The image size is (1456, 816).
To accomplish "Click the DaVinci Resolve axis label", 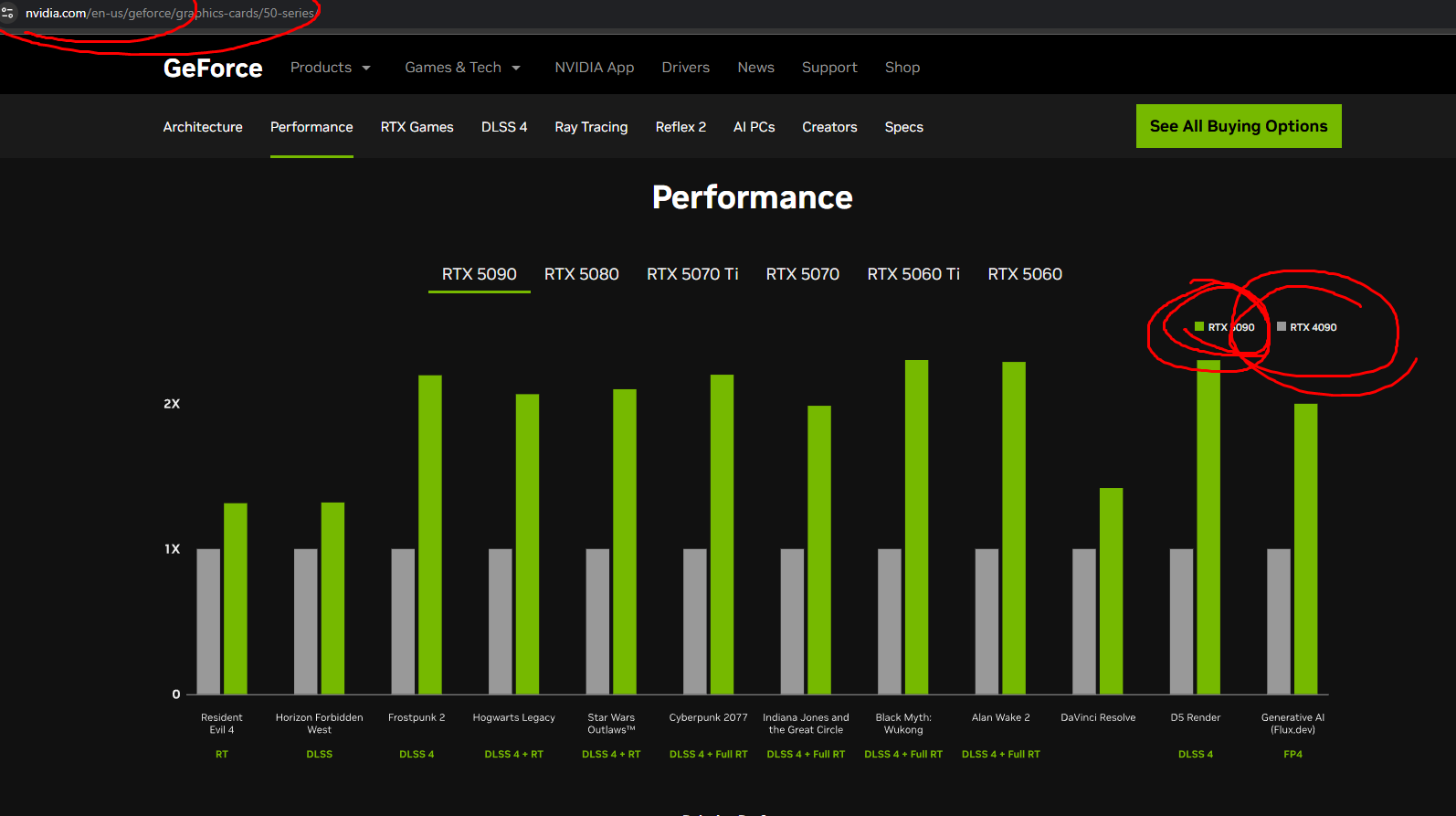I will click(1098, 717).
